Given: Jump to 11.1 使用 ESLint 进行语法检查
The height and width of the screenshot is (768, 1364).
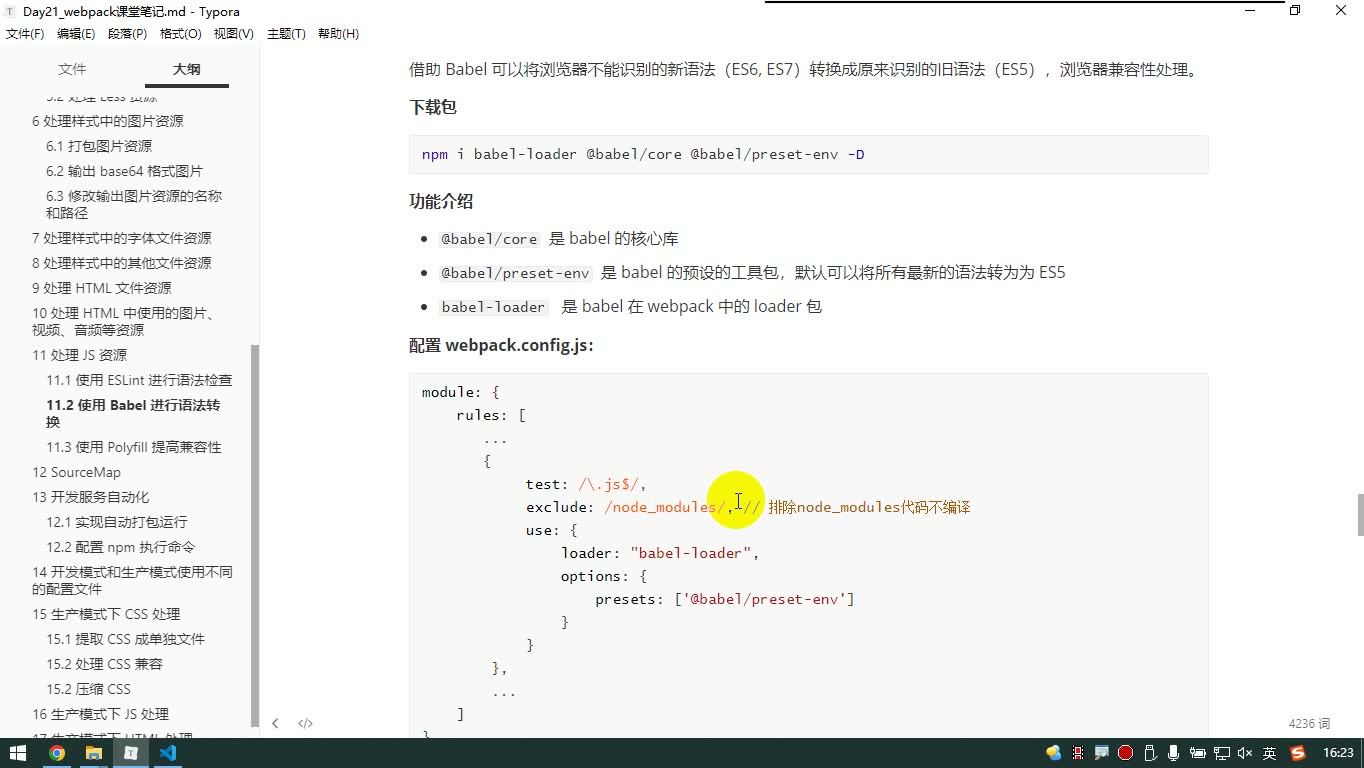Looking at the screenshot, I should [139, 380].
